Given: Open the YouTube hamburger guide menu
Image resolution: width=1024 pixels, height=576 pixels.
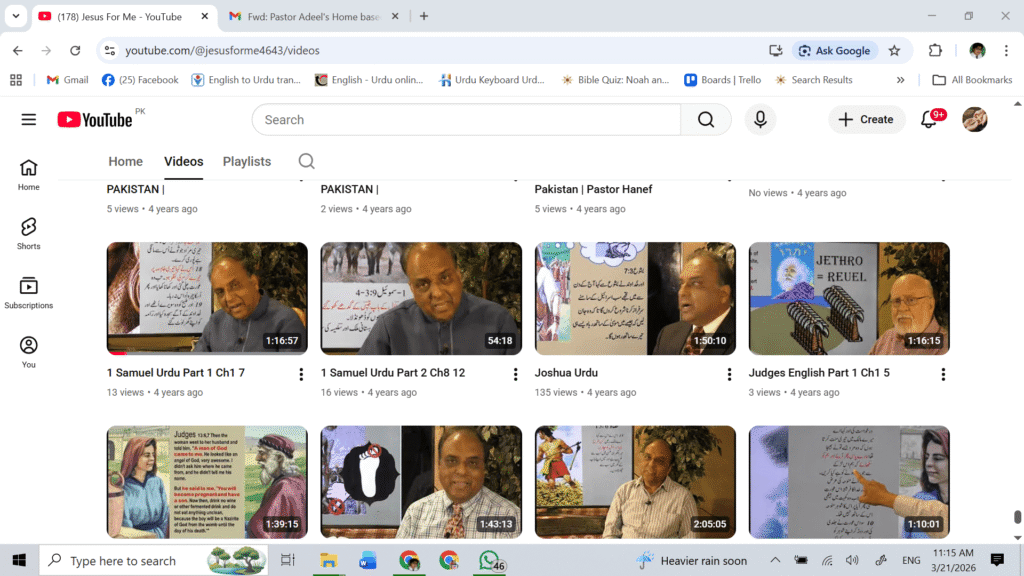Looking at the screenshot, I should tap(28, 120).
